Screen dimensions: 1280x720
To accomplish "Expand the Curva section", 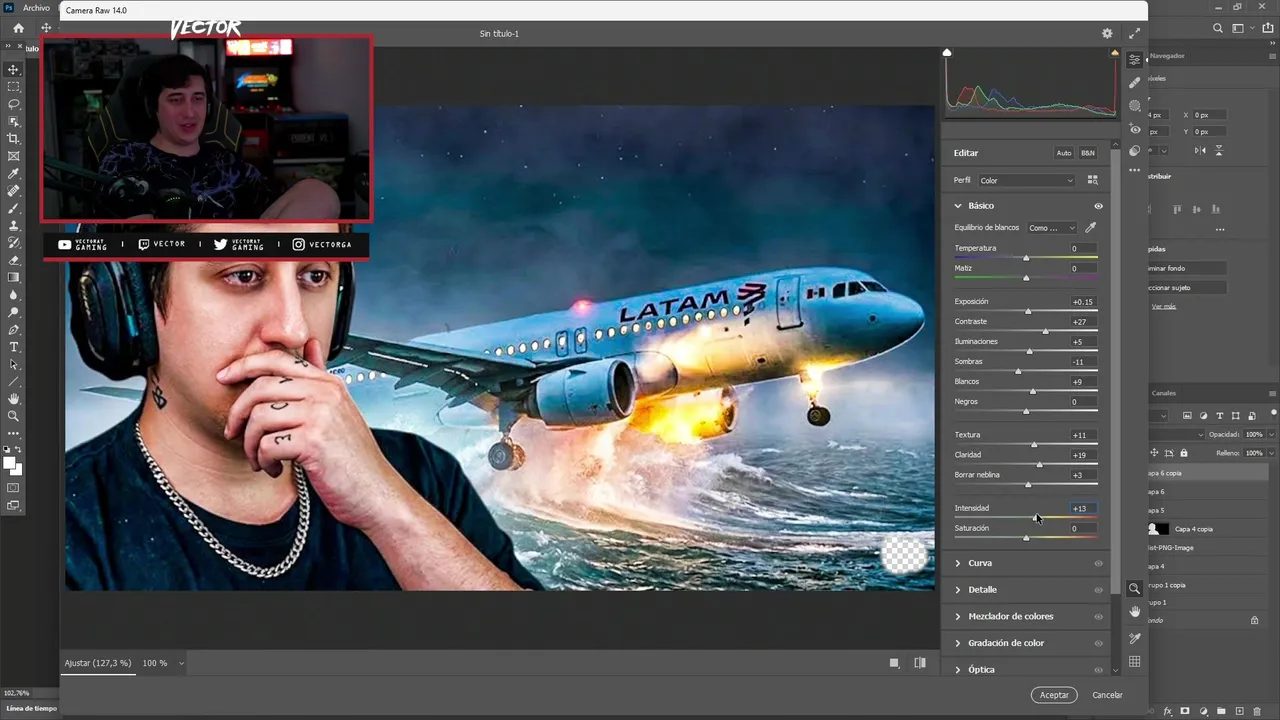I will tap(958, 563).
